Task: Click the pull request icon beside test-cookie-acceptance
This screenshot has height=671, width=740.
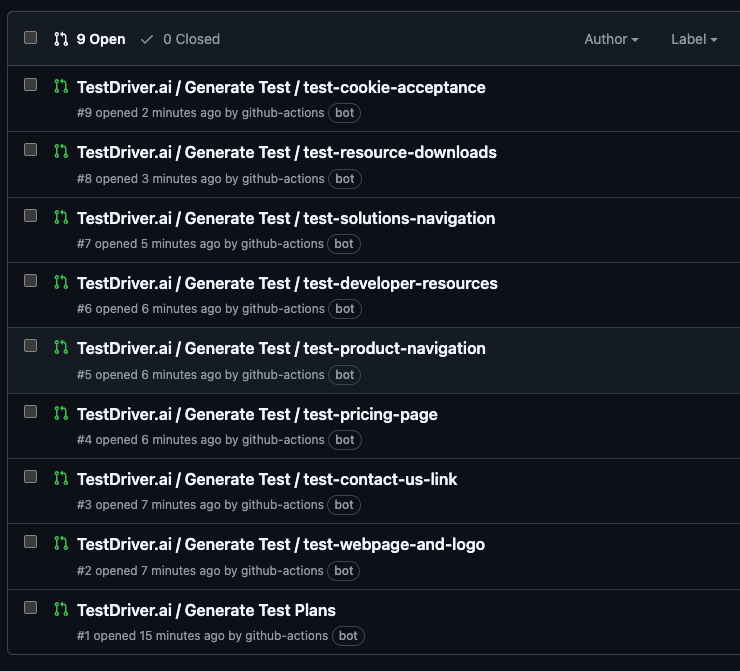Action: coord(61,87)
